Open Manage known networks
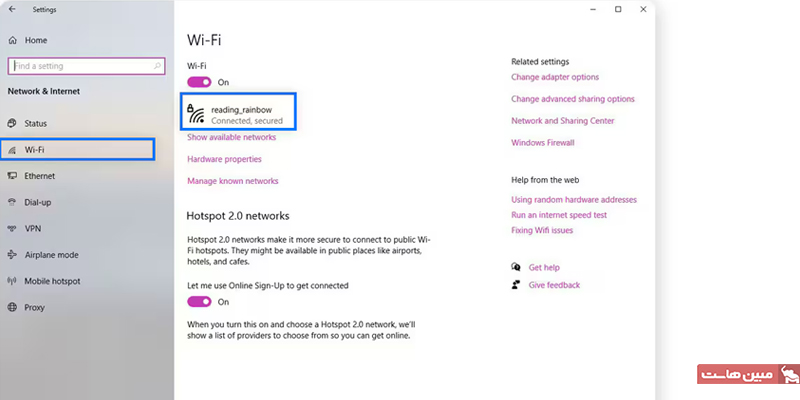This screenshot has width=800, height=400. [232, 181]
